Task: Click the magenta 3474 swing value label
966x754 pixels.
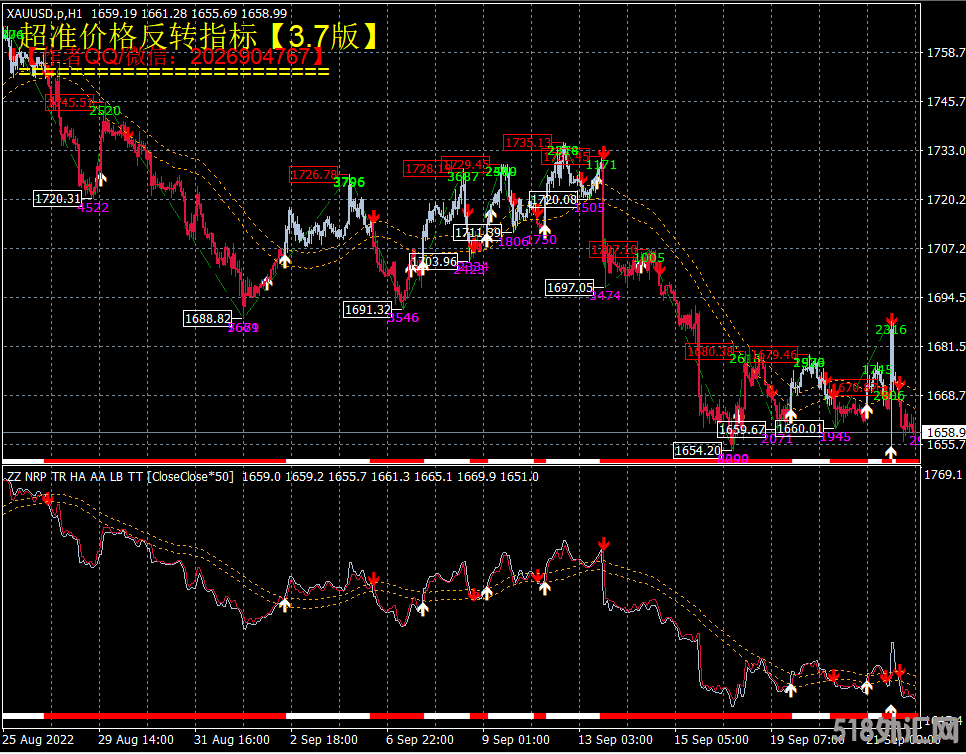Action: point(606,296)
